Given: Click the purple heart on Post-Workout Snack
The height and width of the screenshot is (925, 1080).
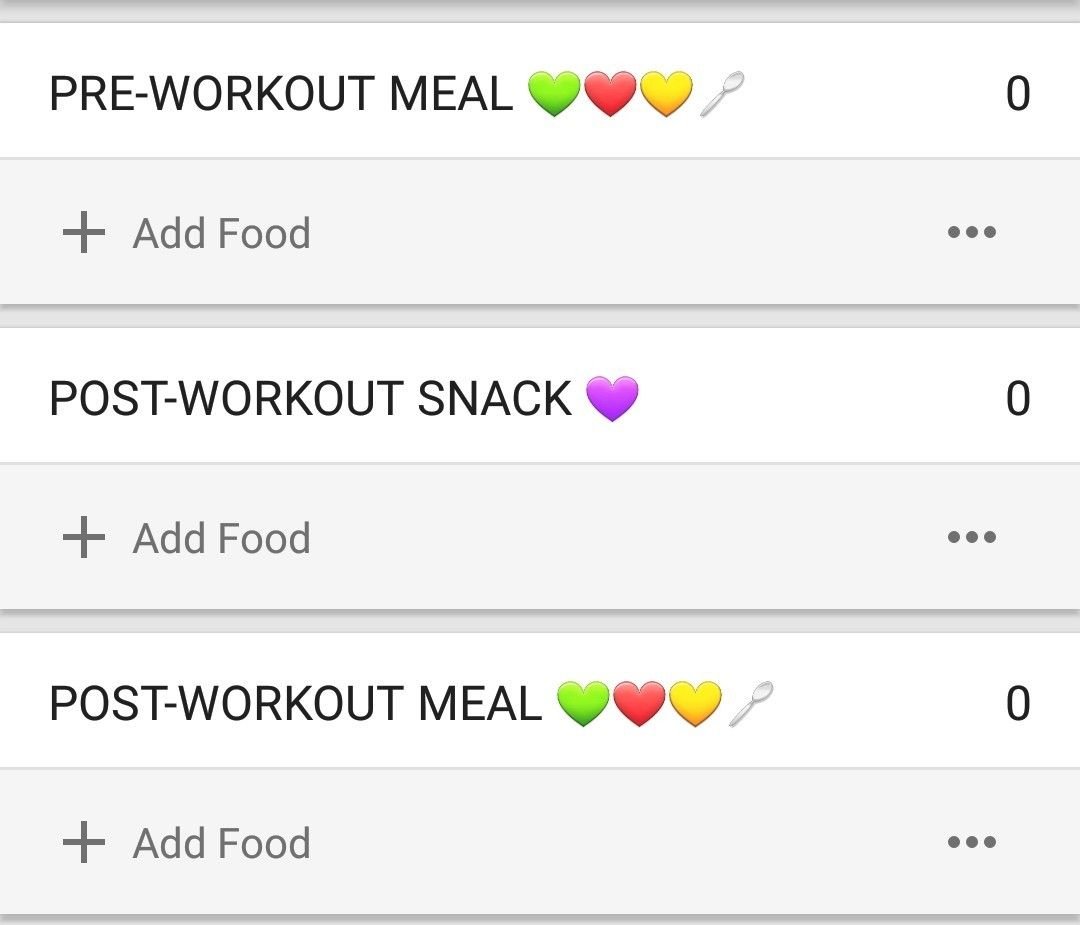Looking at the screenshot, I should click(x=611, y=399).
